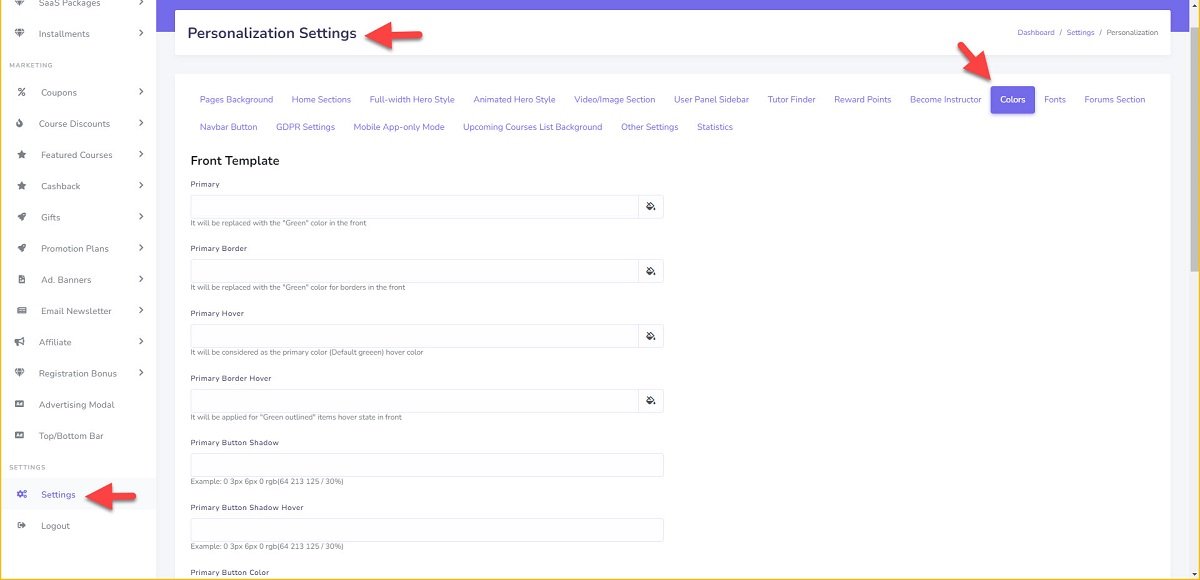Screen dimensions: 1200x580
Task: Click the Affiliate megaphone icon
Action: [21, 342]
